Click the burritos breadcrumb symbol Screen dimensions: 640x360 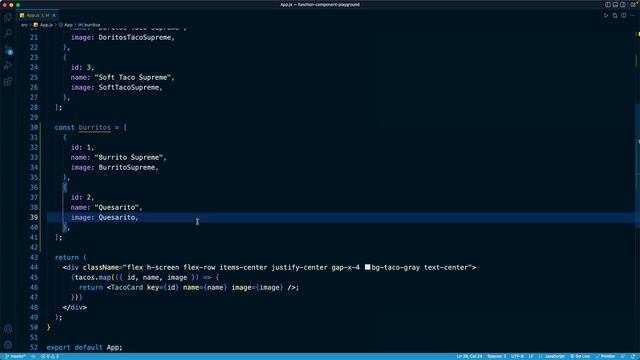[x=89, y=25]
